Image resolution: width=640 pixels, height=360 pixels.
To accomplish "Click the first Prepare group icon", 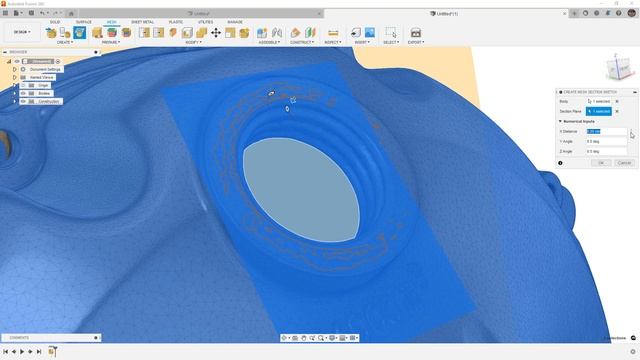I will point(97,33).
